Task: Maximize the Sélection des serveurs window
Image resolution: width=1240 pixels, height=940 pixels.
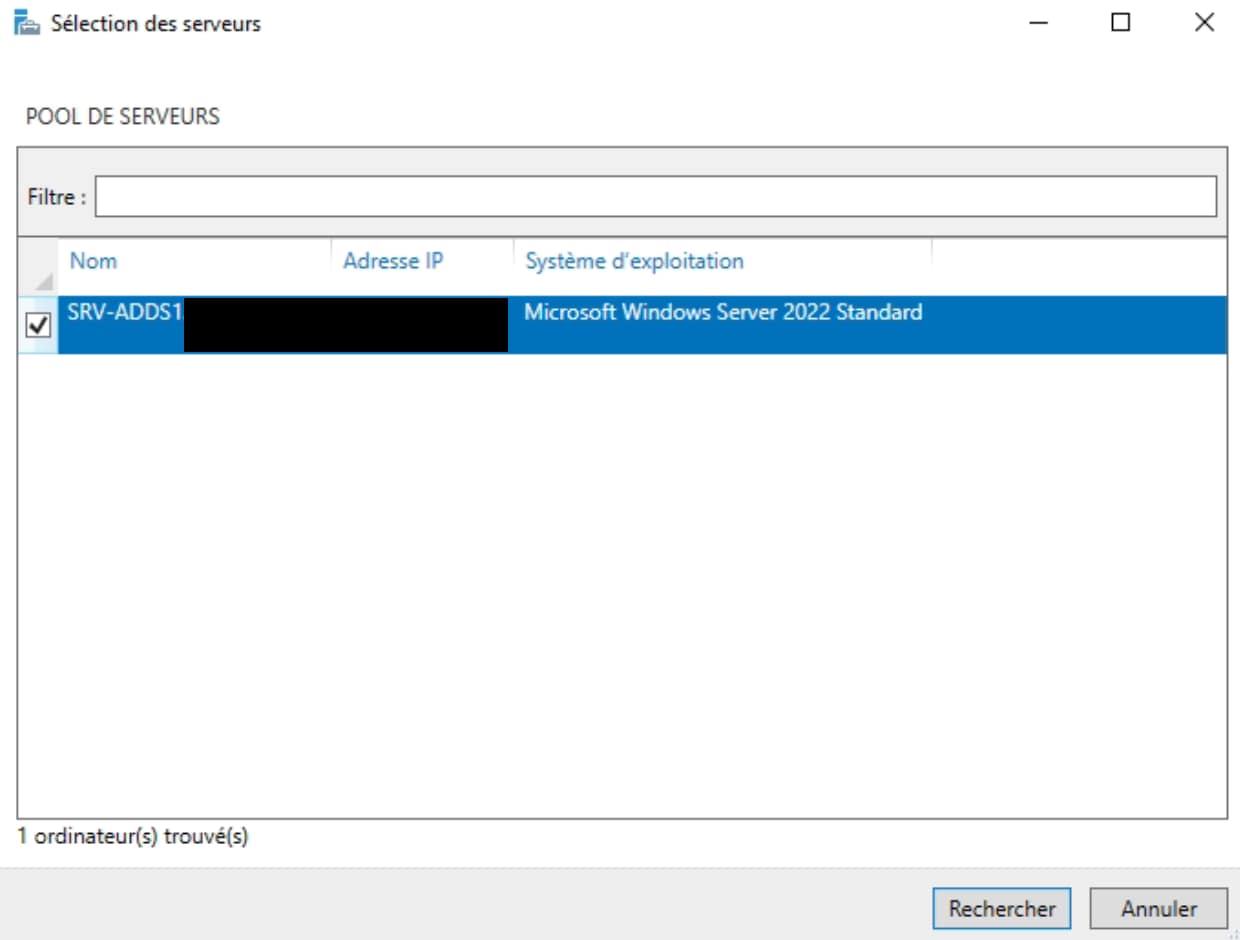Action: tap(1121, 23)
